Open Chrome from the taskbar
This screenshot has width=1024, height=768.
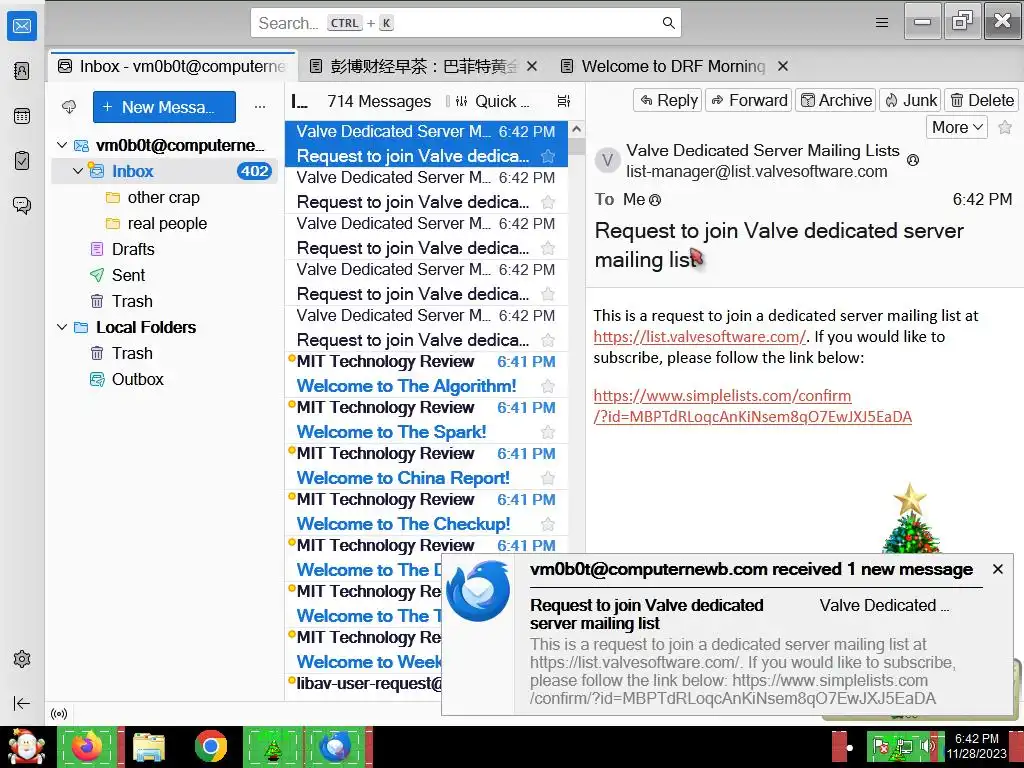[x=210, y=747]
